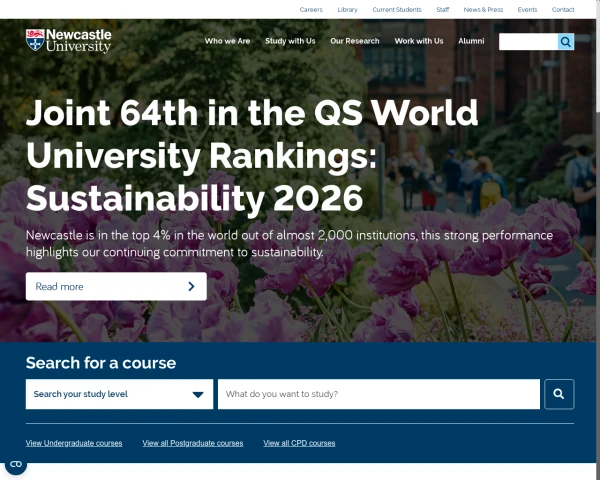View all Postgraduate courses

(193, 443)
